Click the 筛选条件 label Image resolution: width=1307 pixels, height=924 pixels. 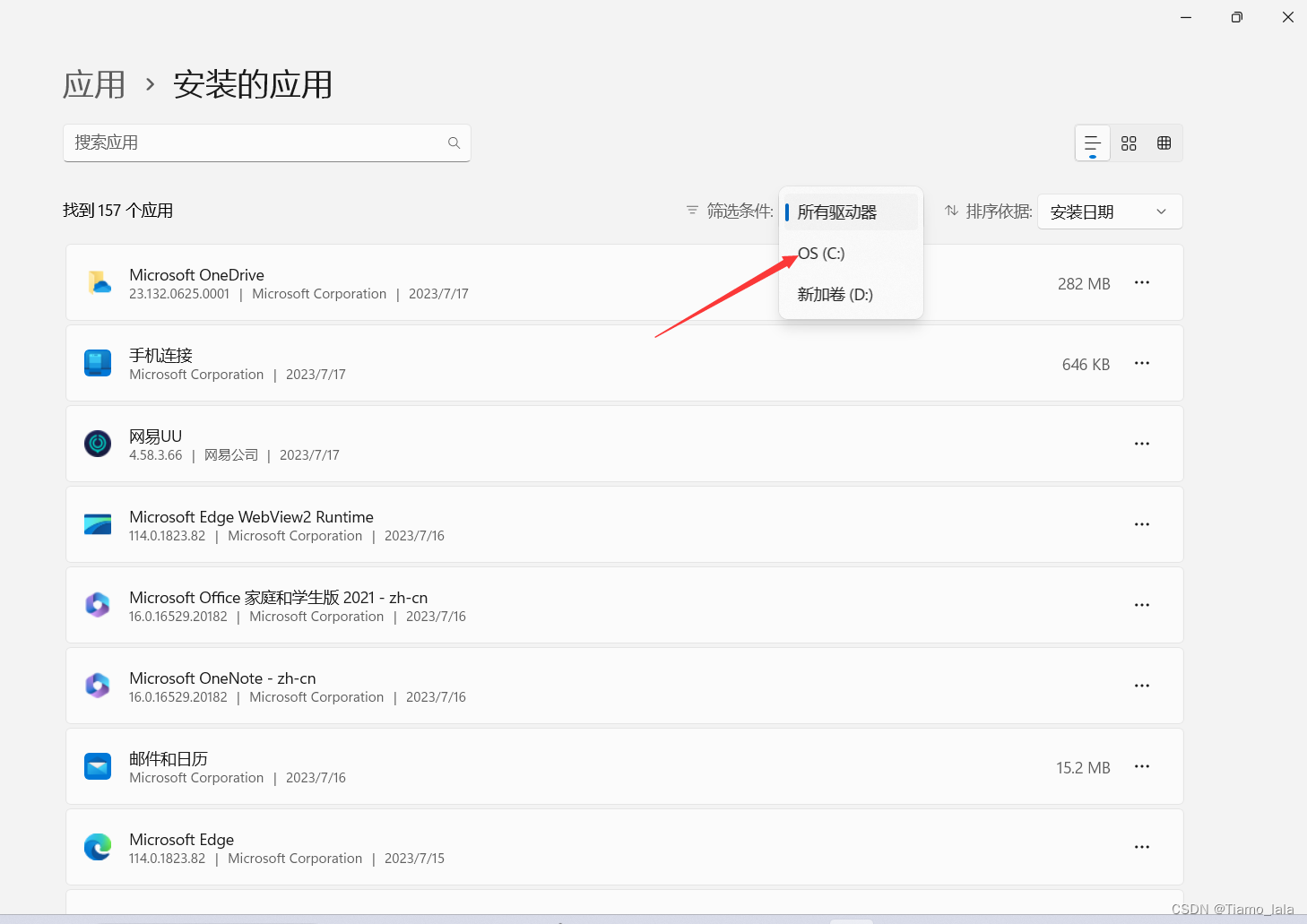click(x=740, y=211)
